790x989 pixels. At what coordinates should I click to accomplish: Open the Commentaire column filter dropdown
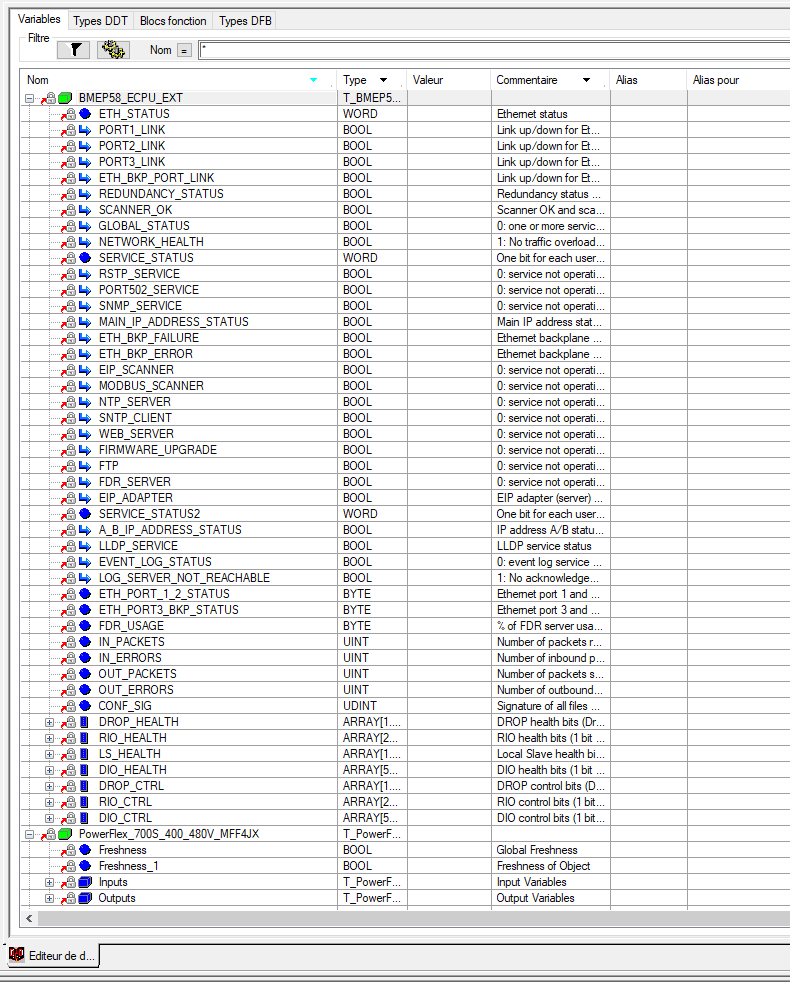(x=586, y=80)
